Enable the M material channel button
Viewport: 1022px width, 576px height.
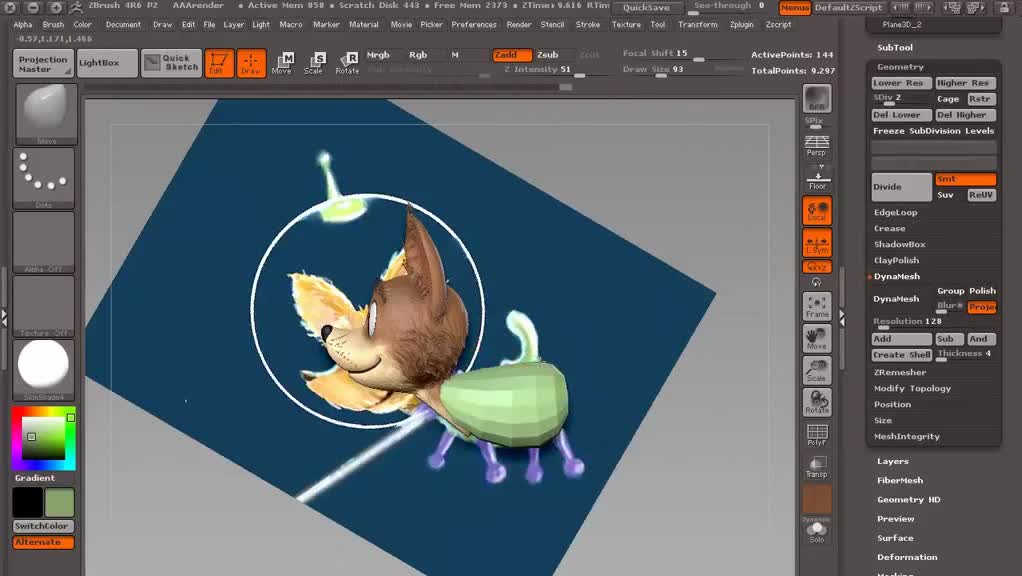(455, 55)
